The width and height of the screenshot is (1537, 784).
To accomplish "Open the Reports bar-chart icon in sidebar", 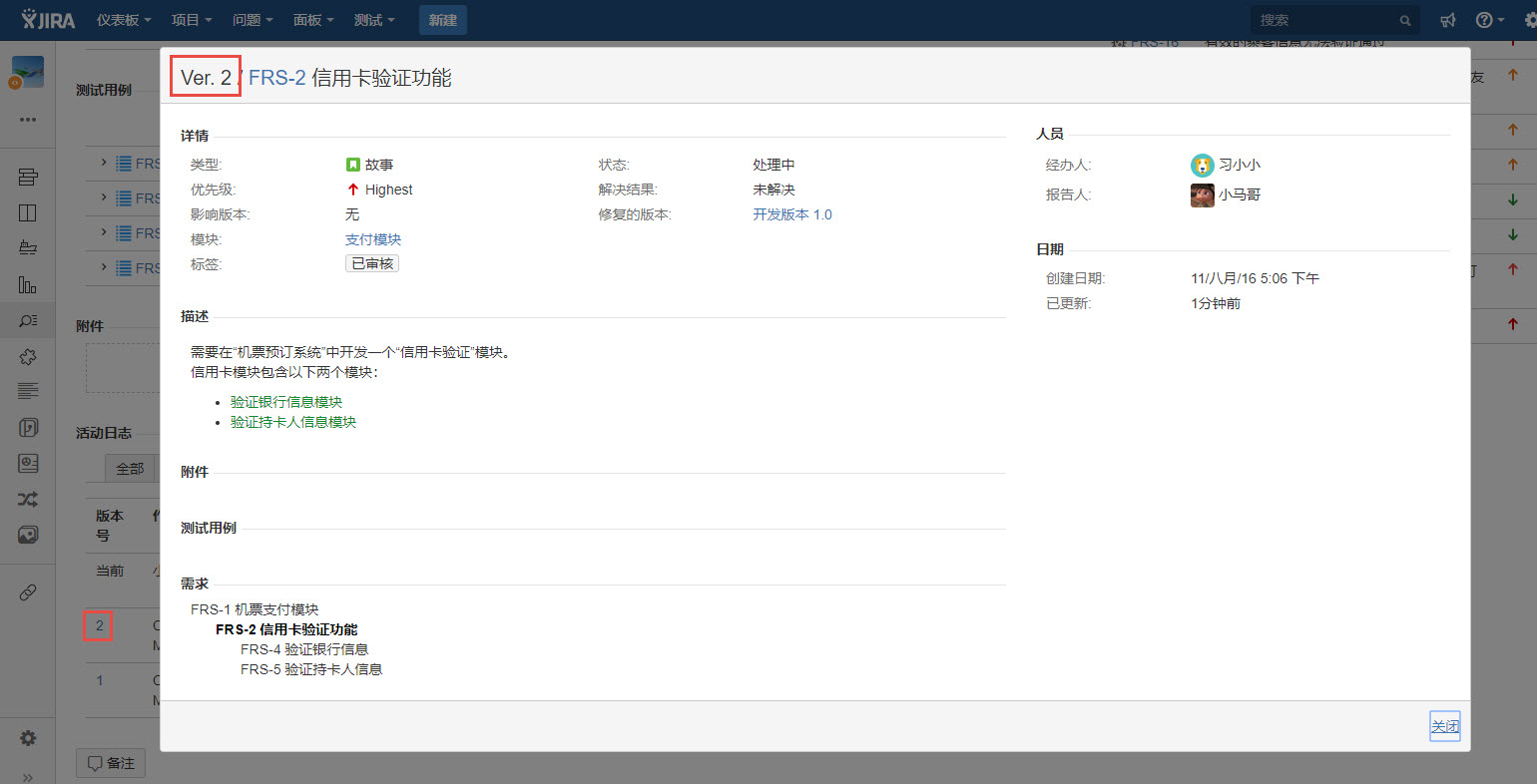I will tap(28, 284).
